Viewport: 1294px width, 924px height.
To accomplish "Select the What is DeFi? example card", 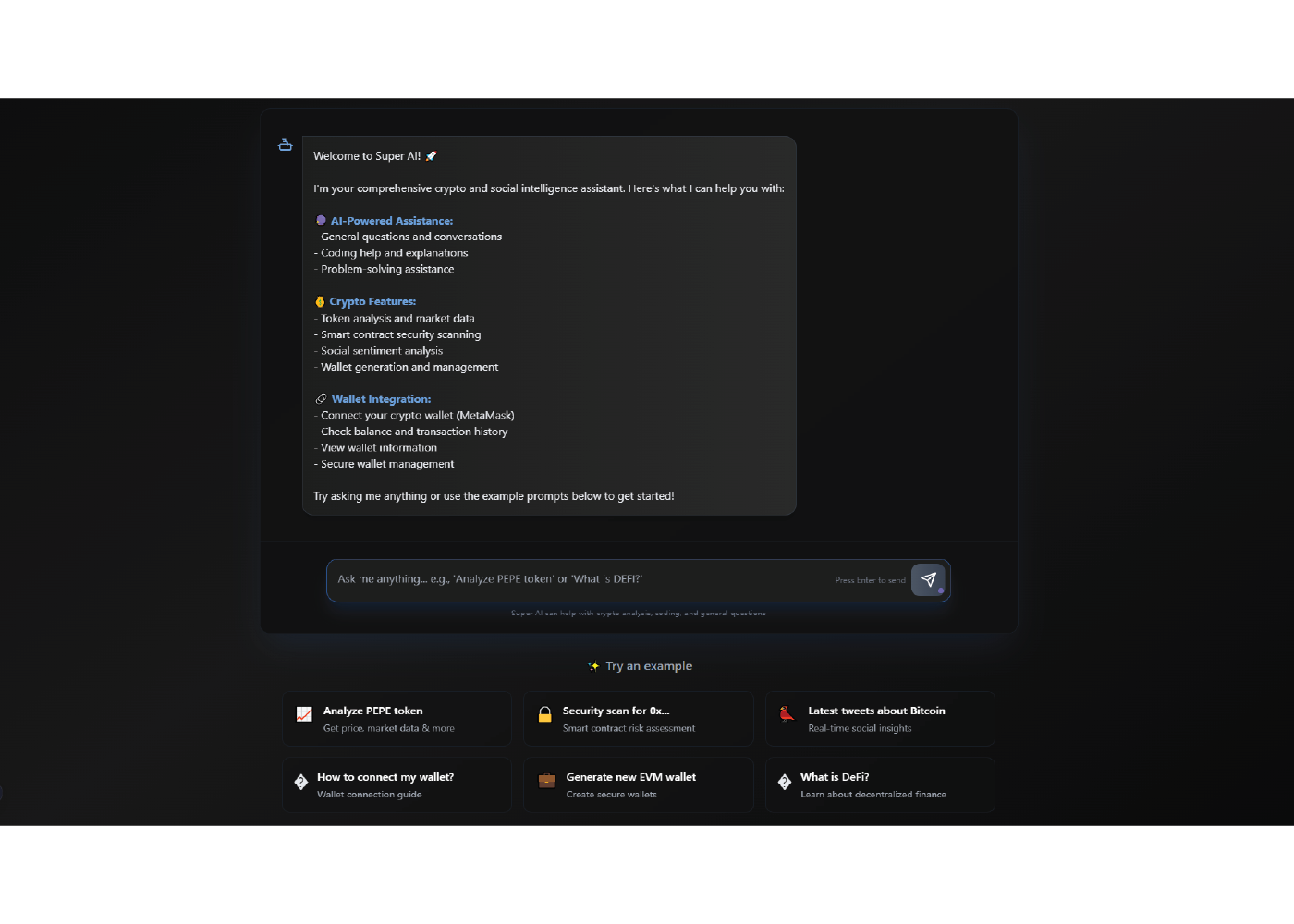I will point(880,785).
